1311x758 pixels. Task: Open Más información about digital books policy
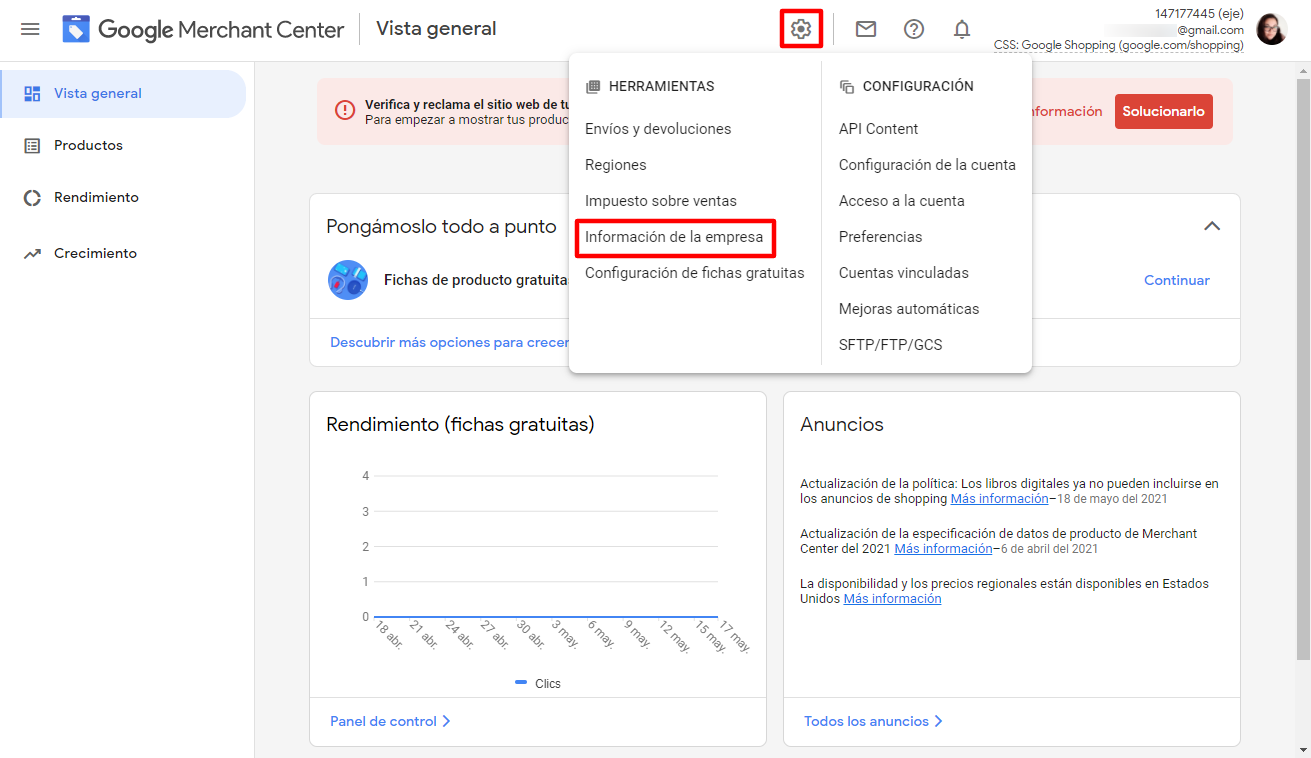[1000, 498]
